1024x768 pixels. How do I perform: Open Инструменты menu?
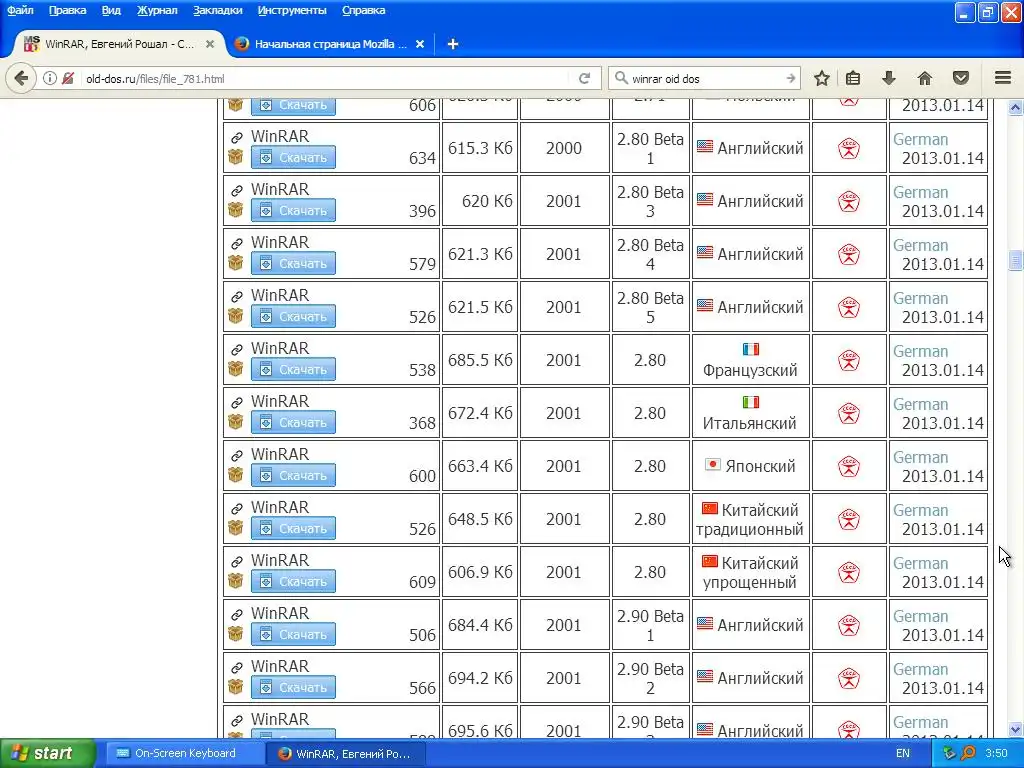[292, 10]
